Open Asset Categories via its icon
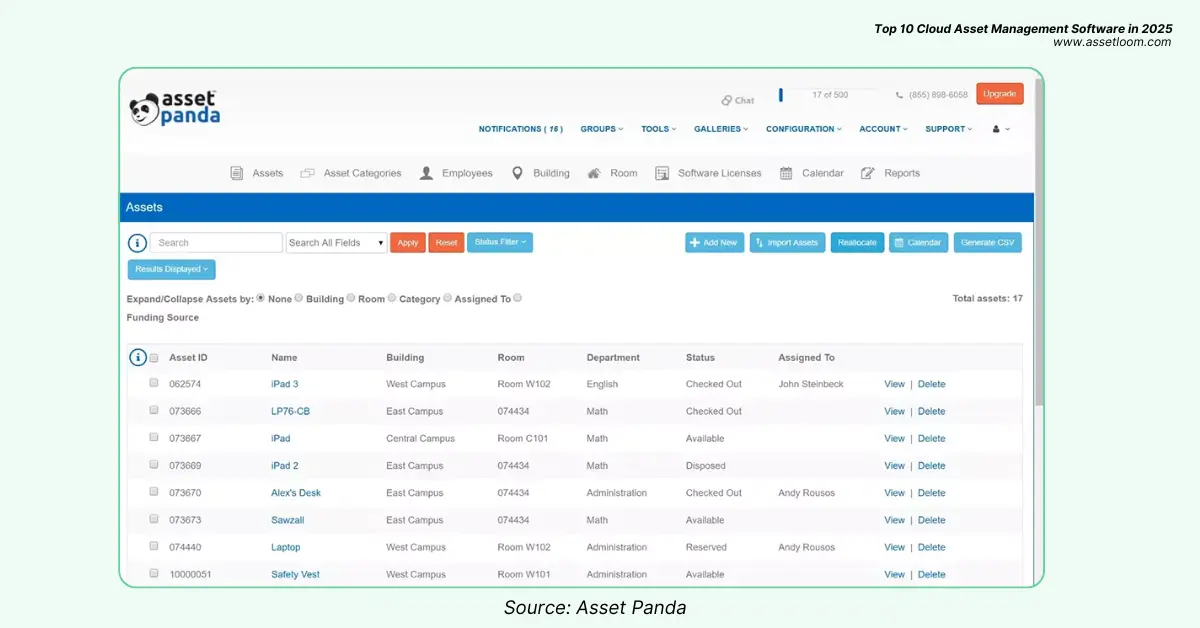This screenshot has width=1200, height=628. coord(308,172)
